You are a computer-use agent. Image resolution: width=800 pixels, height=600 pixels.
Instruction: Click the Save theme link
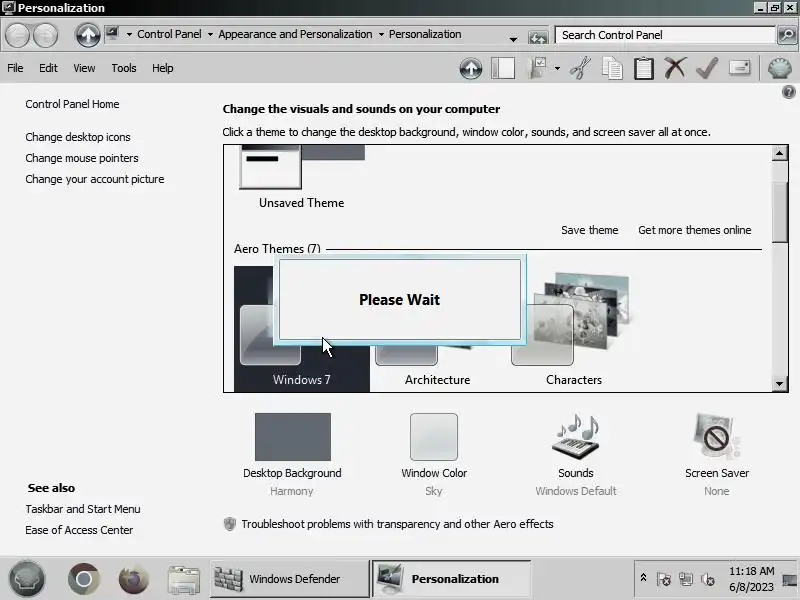pos(590,230)
